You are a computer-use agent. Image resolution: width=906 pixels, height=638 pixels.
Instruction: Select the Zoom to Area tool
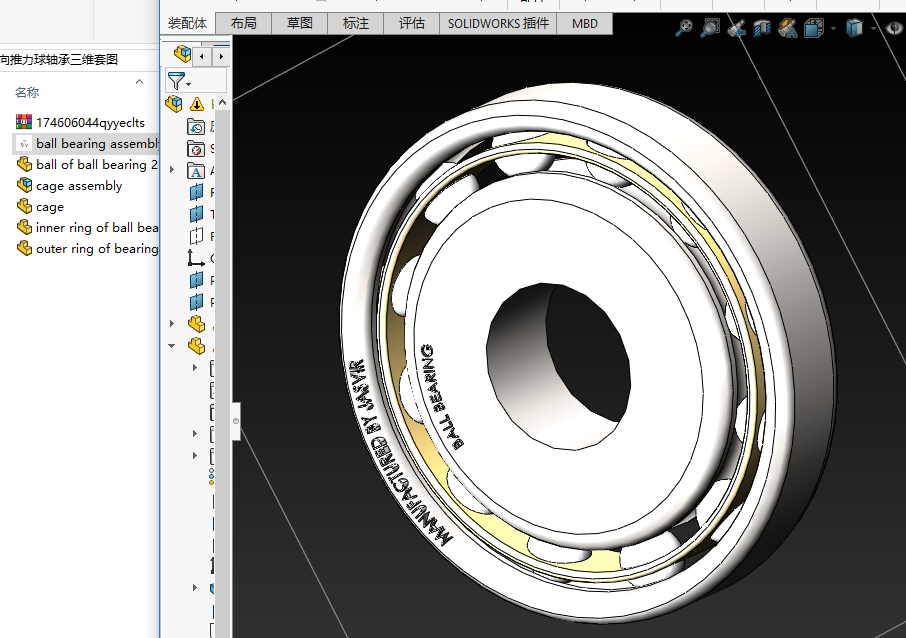[x=710, y=28]
